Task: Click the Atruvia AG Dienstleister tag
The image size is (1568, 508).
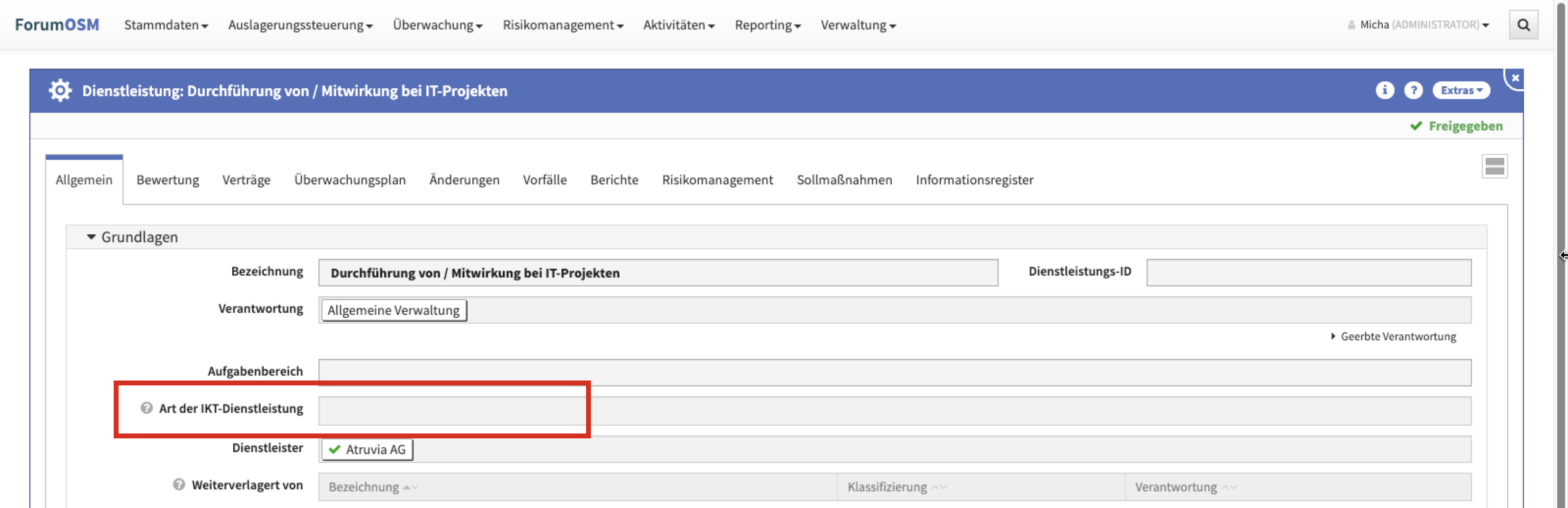Action: [x=367, y=450]
